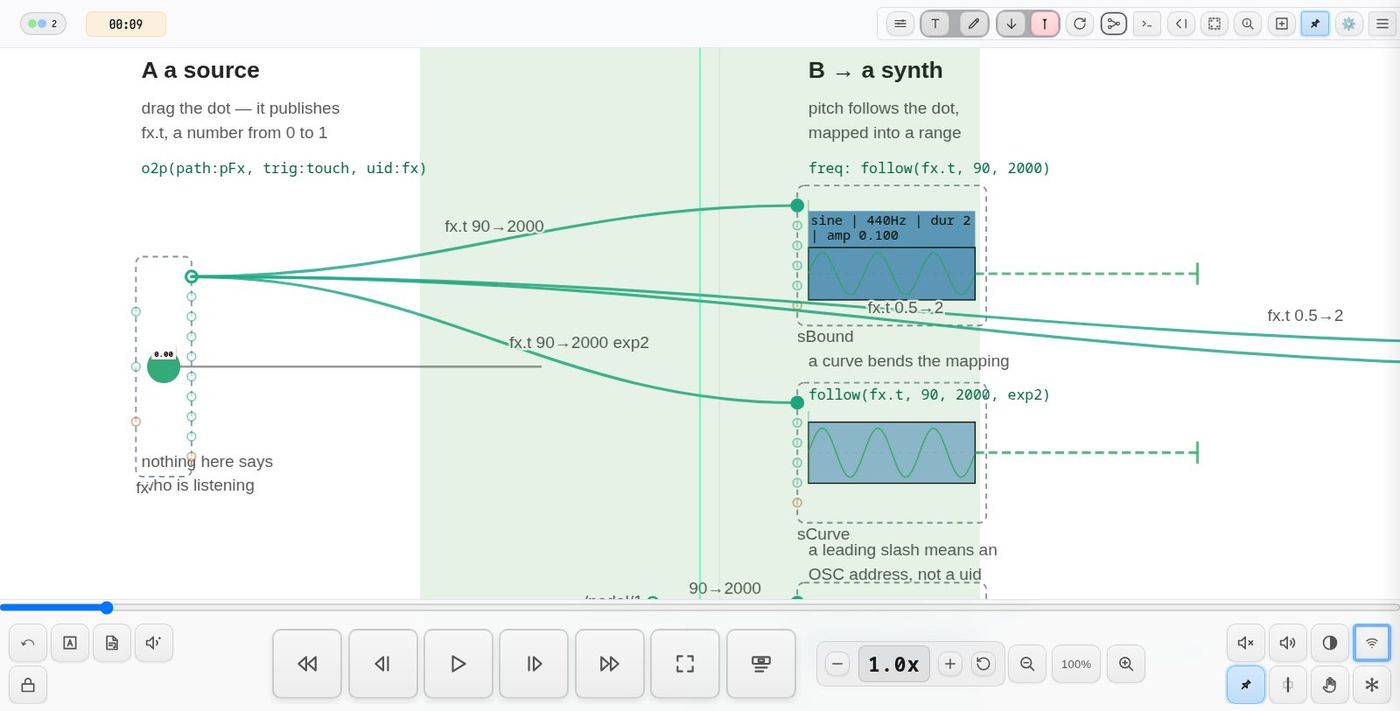Click the blue timeline progress slider handle
The width and height of the screenshot is (1400, 711).
coord(107,607)
